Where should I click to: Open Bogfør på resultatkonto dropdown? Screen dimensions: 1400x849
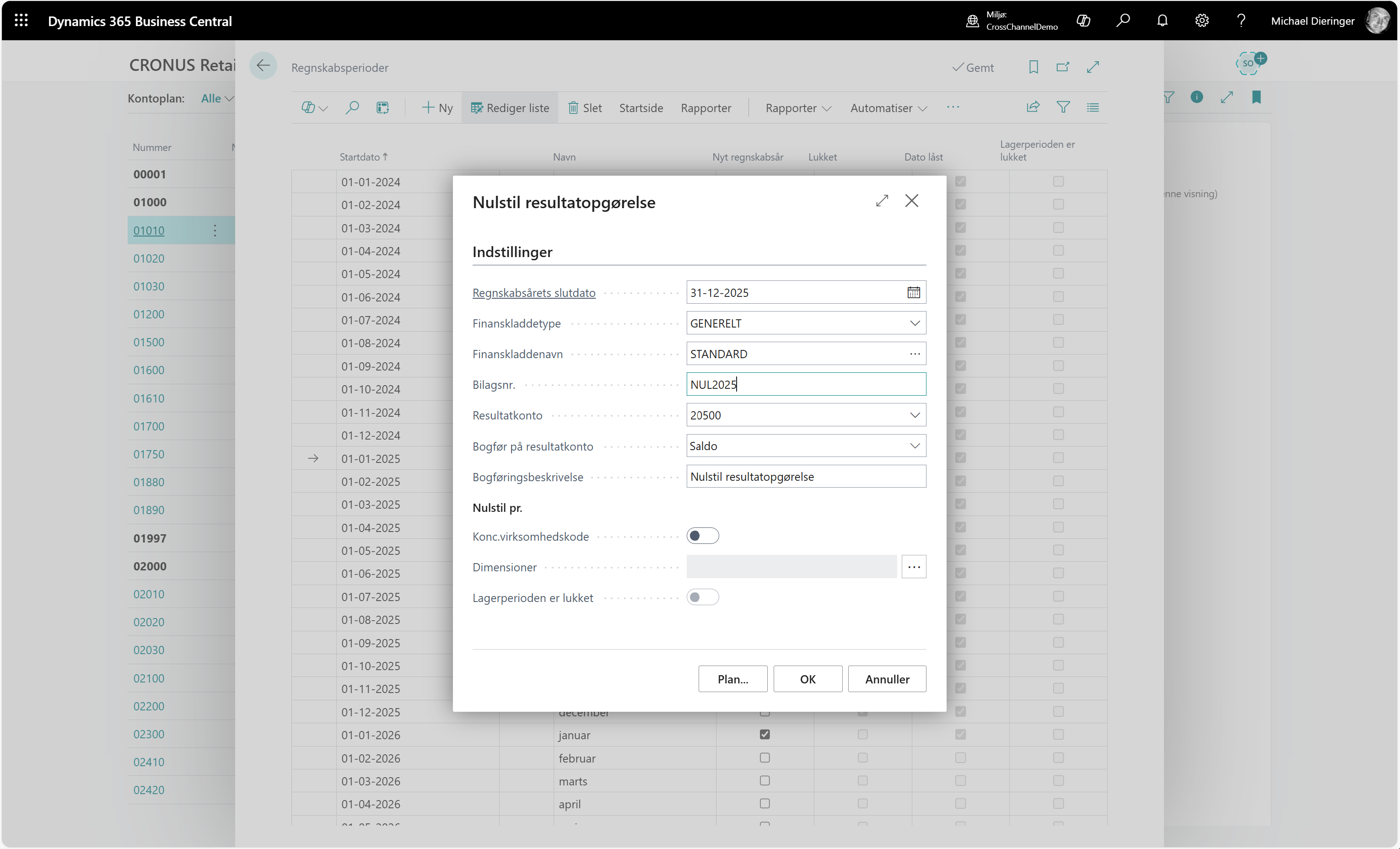914,446
